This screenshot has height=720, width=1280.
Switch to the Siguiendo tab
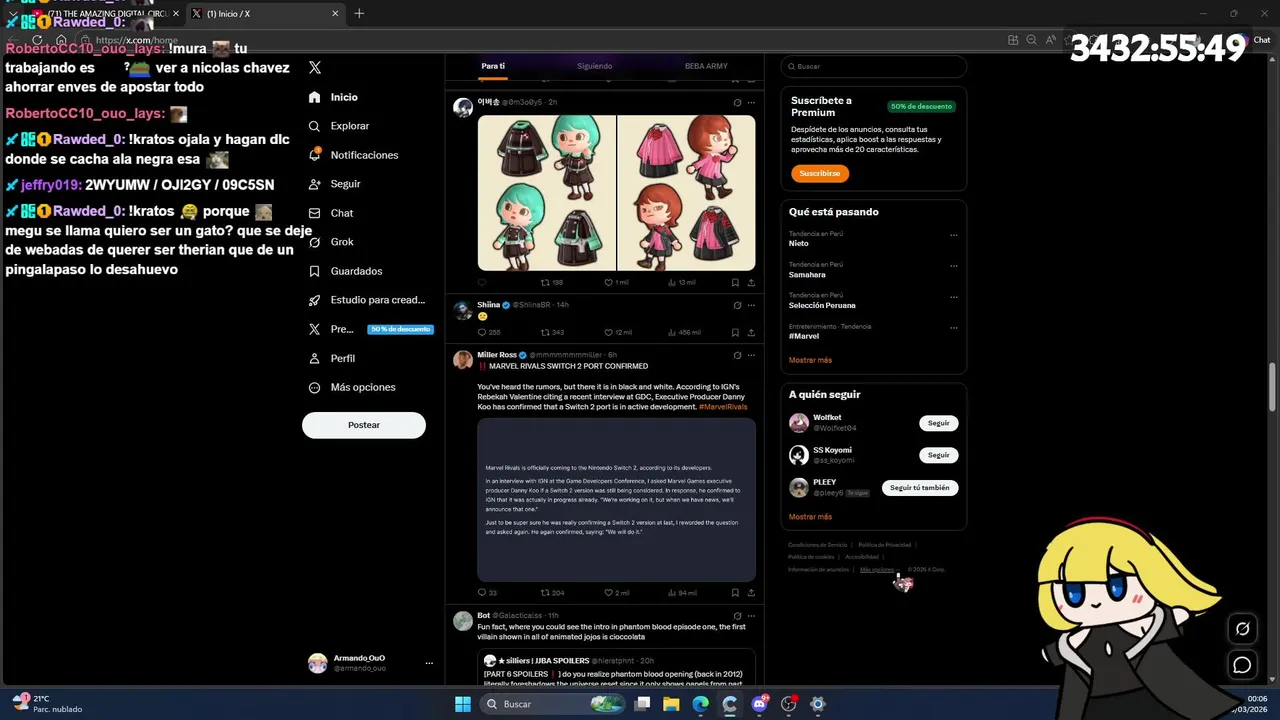(594, 66)
